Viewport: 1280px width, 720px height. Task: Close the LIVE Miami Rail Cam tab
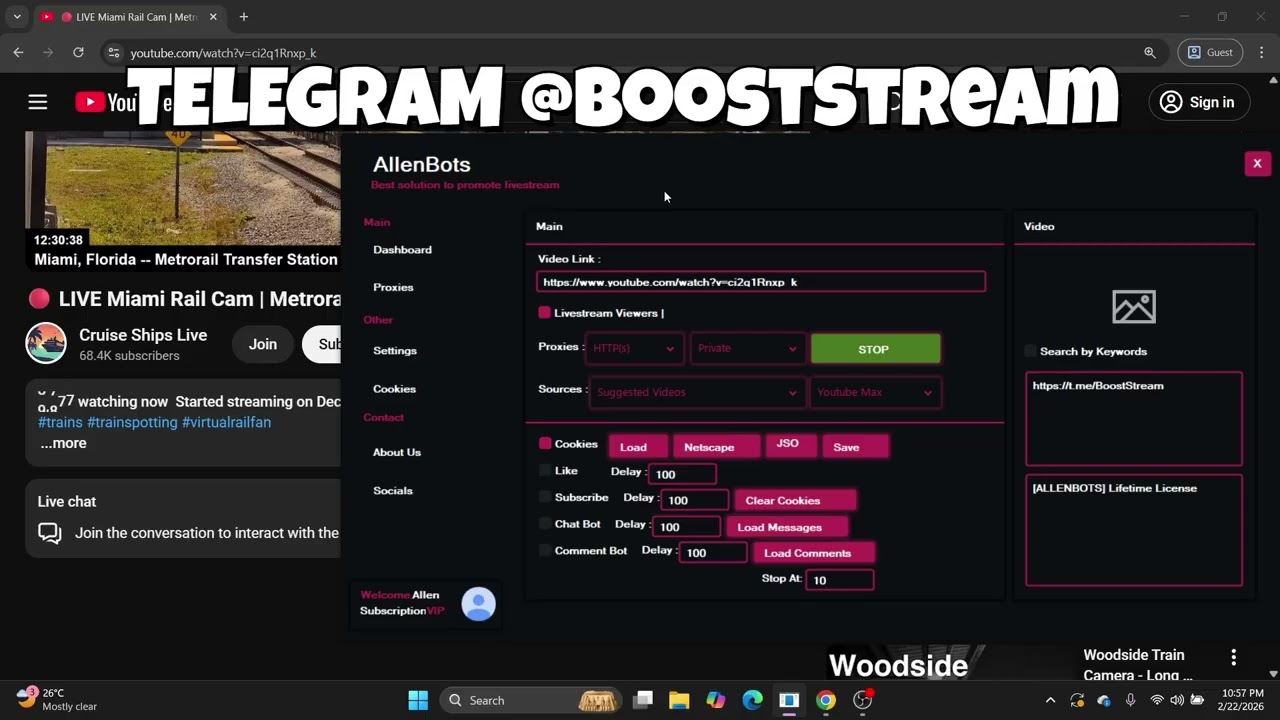[213, 17]
